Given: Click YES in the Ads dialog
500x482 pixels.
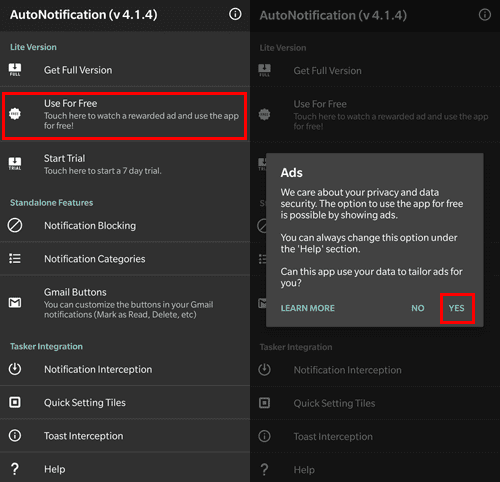Looking at the screenshot, I should coord(456,308).
